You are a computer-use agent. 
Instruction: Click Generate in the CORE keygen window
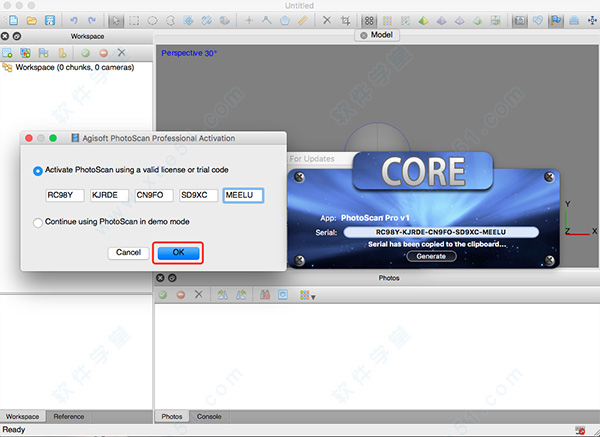[x=431, y=256]
